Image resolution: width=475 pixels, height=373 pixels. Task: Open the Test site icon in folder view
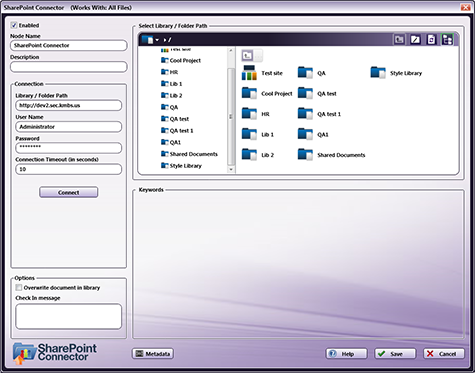pos(249,73)
